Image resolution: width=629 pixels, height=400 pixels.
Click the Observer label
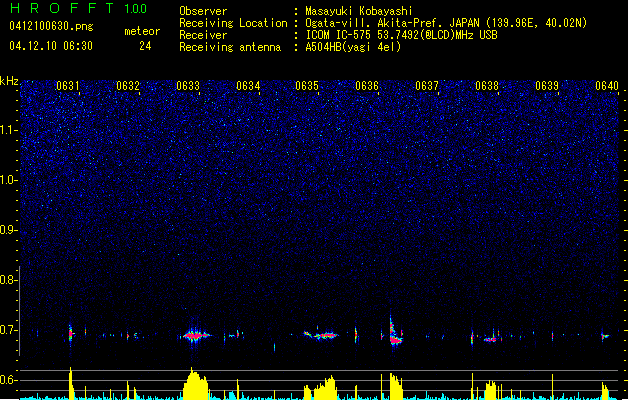203,11
